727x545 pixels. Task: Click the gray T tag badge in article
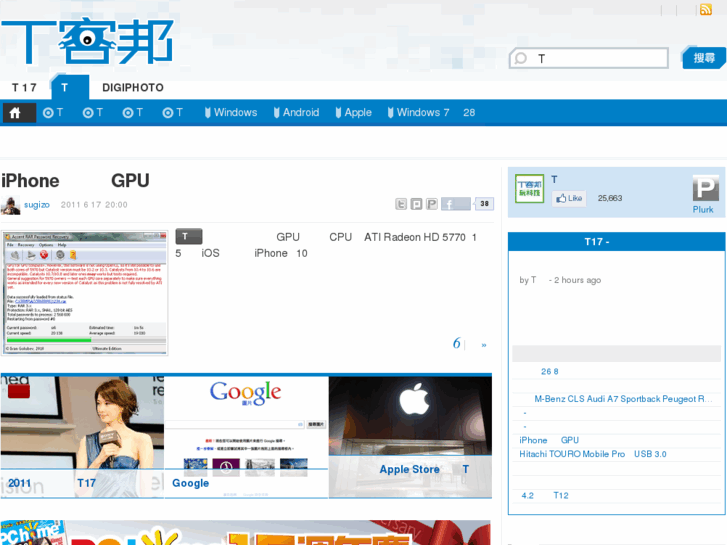189,237
